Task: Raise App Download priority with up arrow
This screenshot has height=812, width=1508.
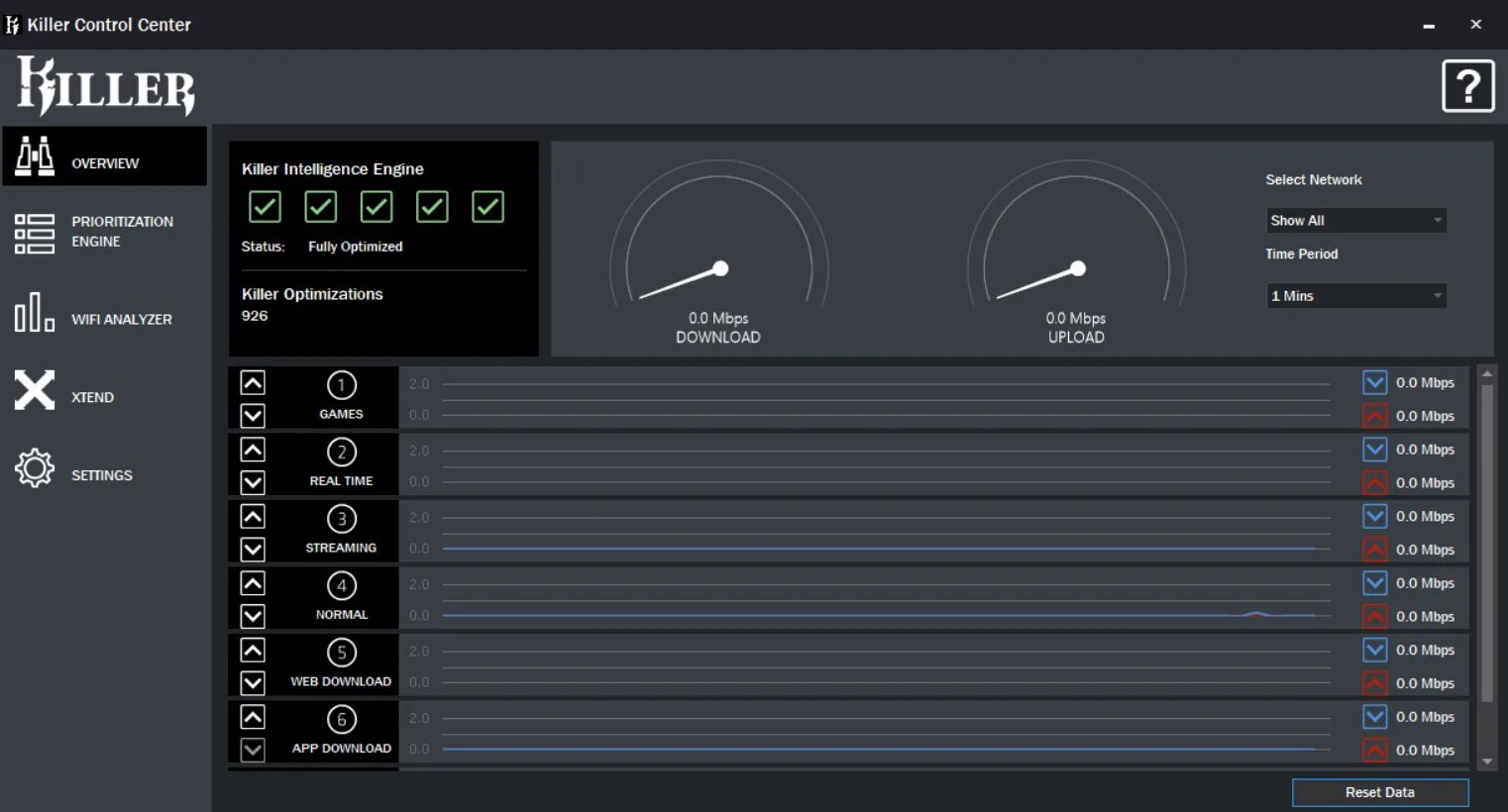Action: 253,717
